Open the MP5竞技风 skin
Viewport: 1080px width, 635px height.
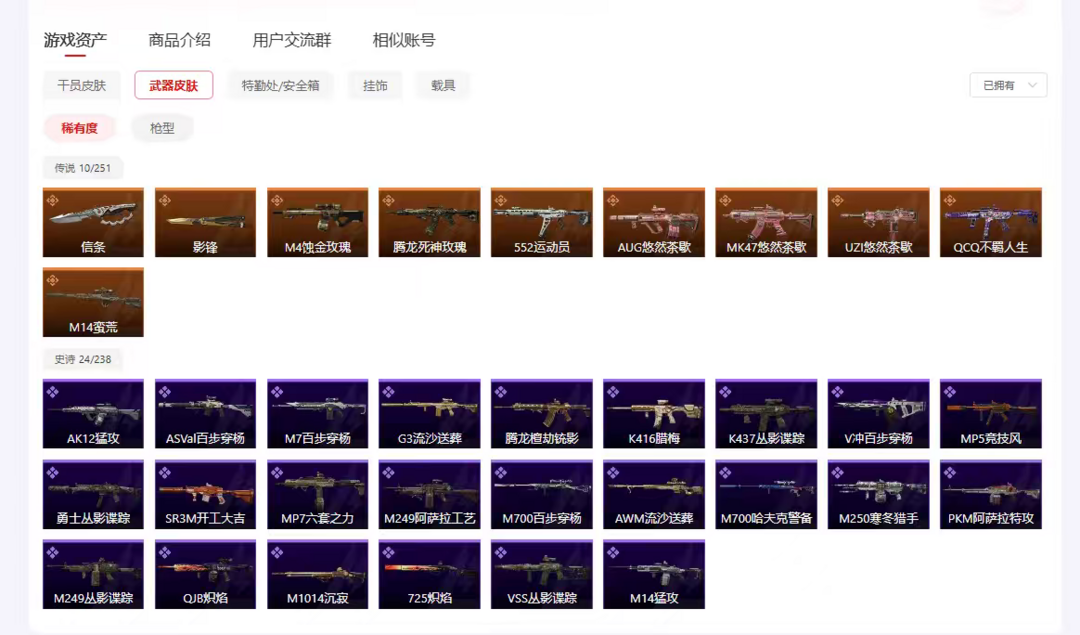click(x=990, y=414)
